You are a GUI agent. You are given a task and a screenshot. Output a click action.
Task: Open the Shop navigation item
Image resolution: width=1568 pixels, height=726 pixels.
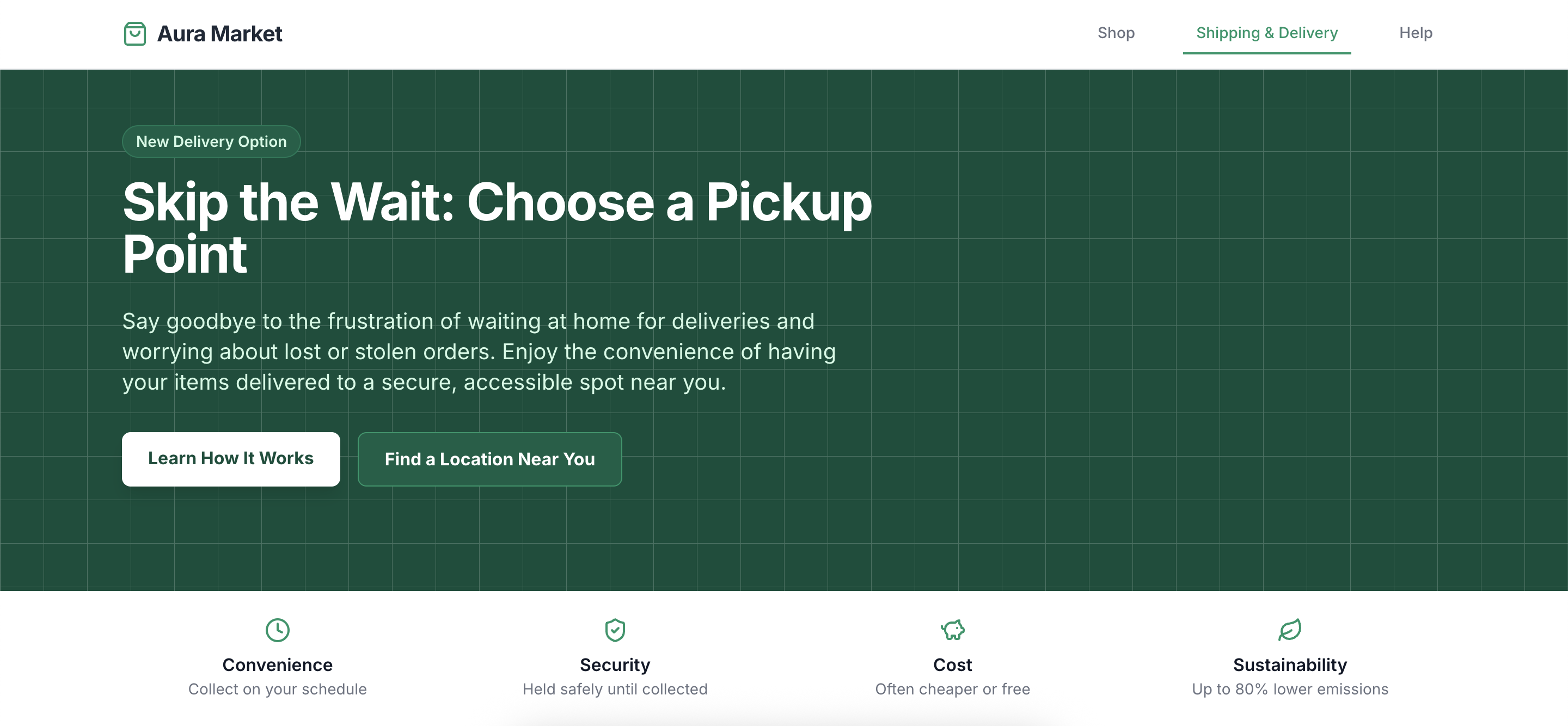1116,33
